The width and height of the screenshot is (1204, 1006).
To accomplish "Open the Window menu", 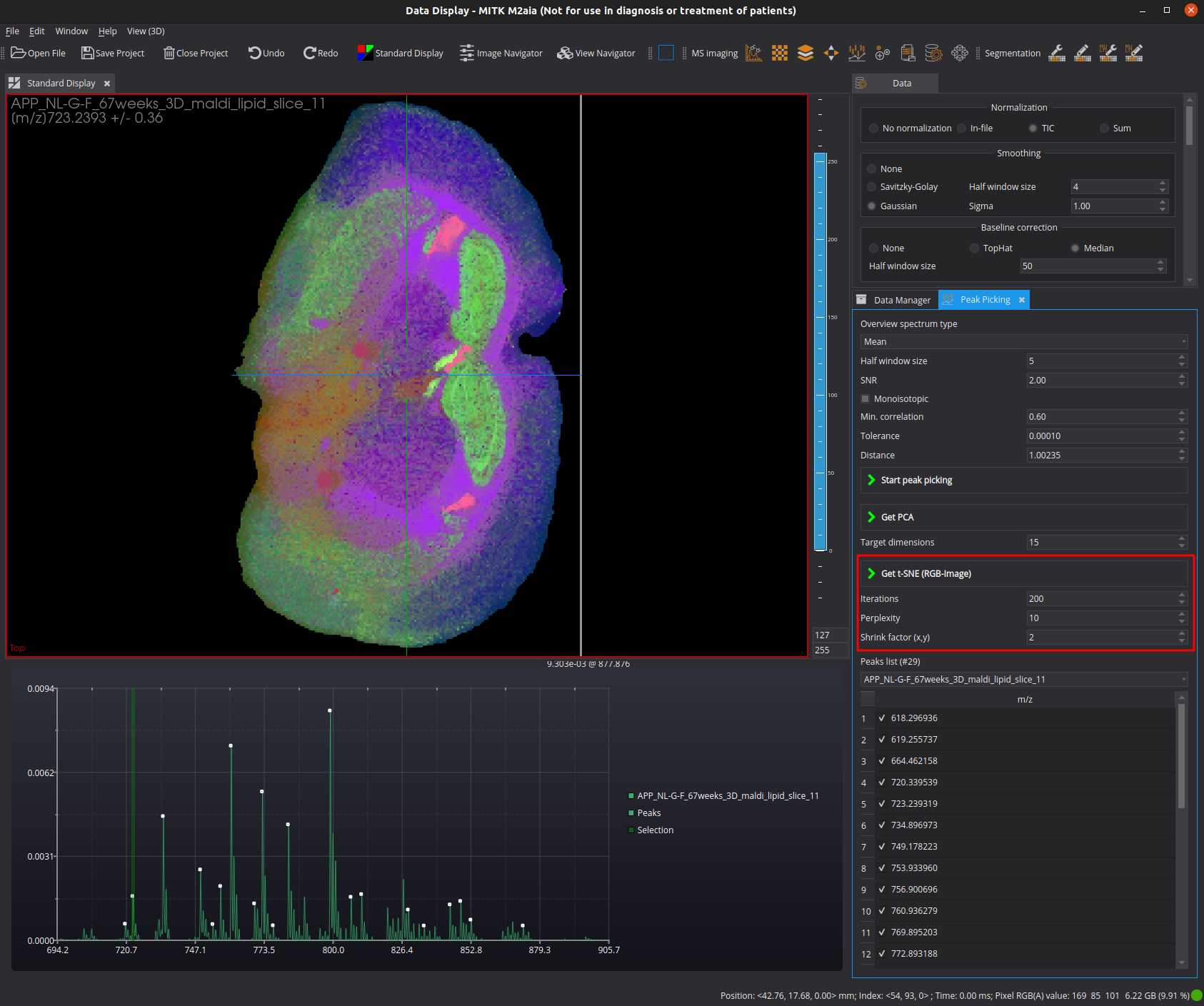I will point(71,31).
